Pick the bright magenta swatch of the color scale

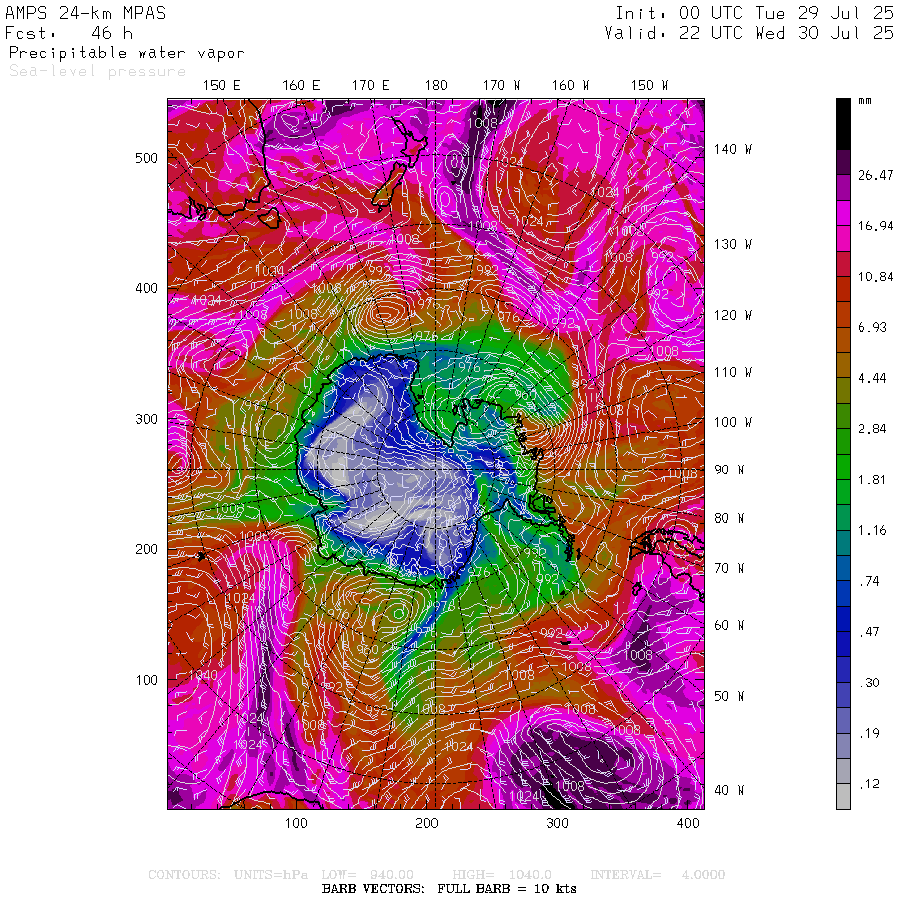click(843, 213)
